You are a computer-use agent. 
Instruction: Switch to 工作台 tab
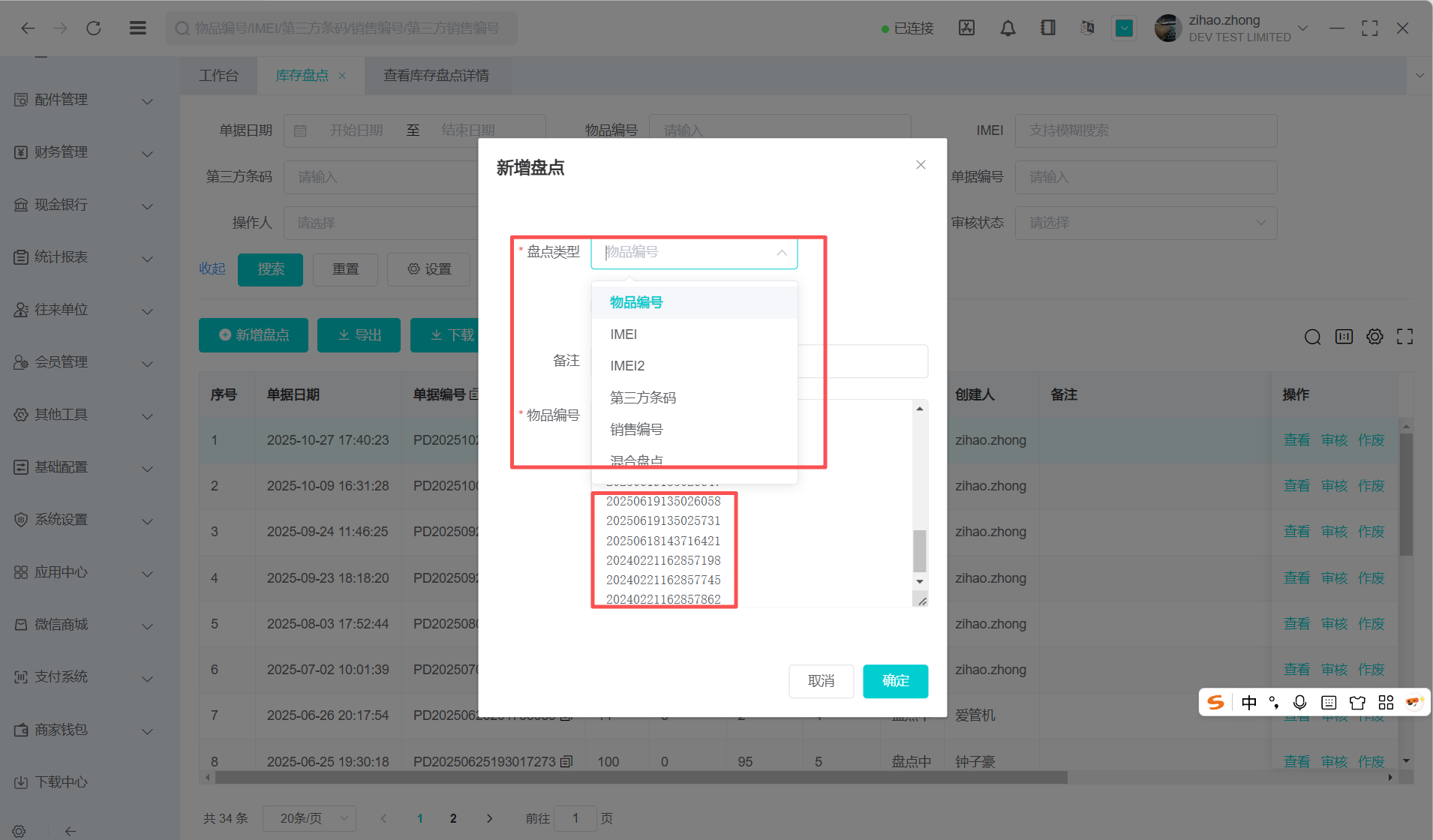[218, 76]
